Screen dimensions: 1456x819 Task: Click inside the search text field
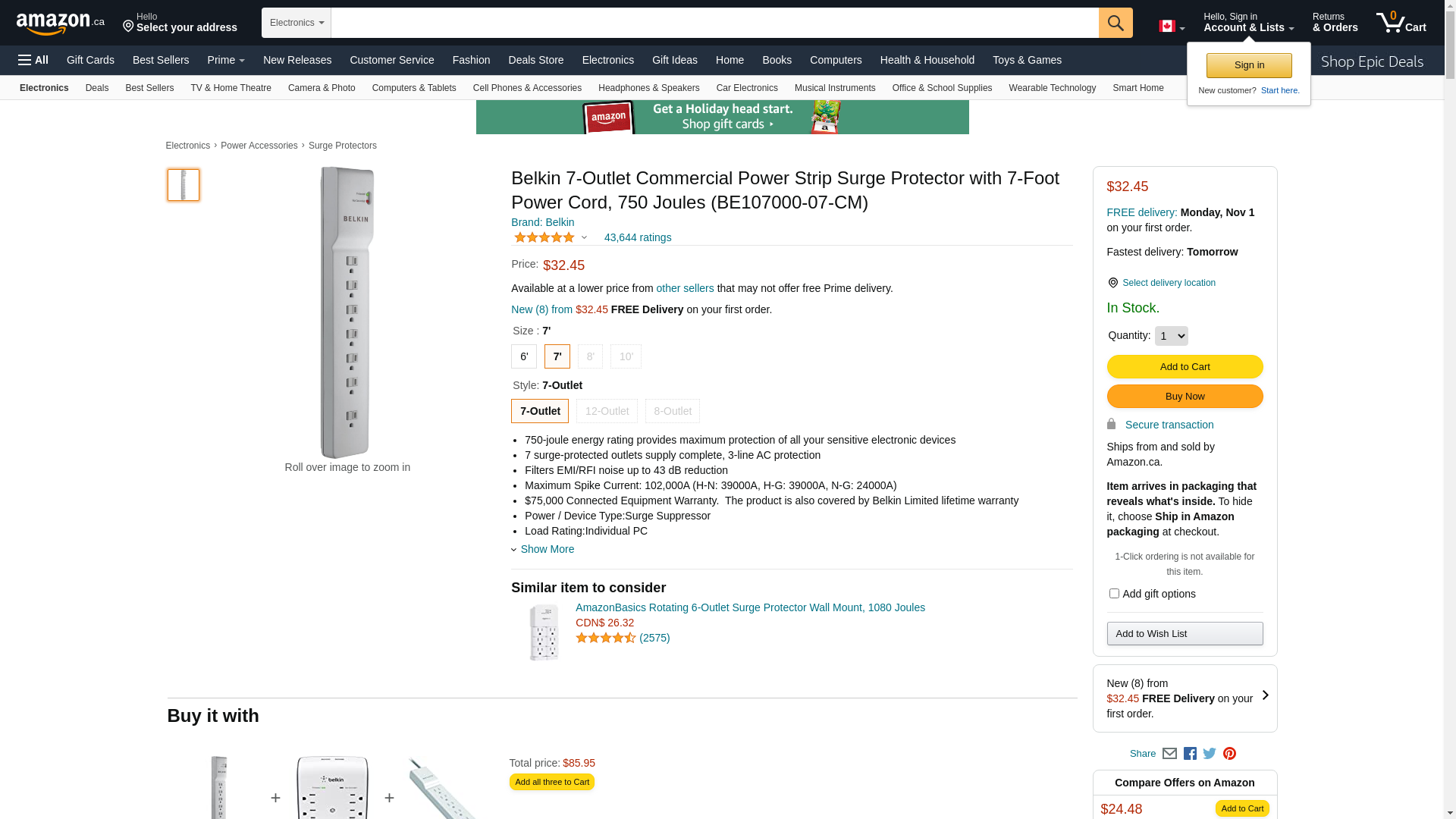(714, 23)
